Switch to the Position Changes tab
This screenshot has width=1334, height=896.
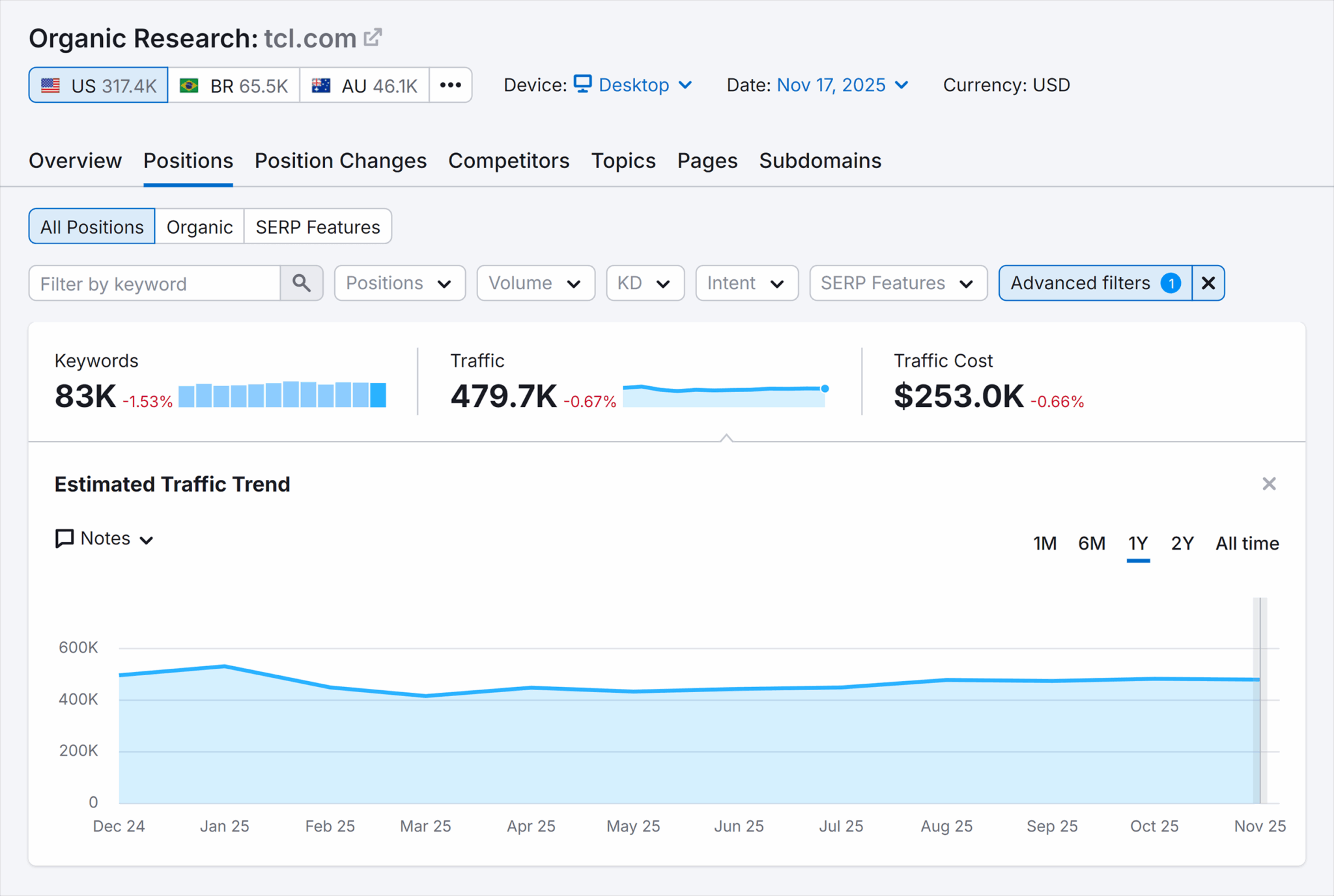[x=341, y=161]
